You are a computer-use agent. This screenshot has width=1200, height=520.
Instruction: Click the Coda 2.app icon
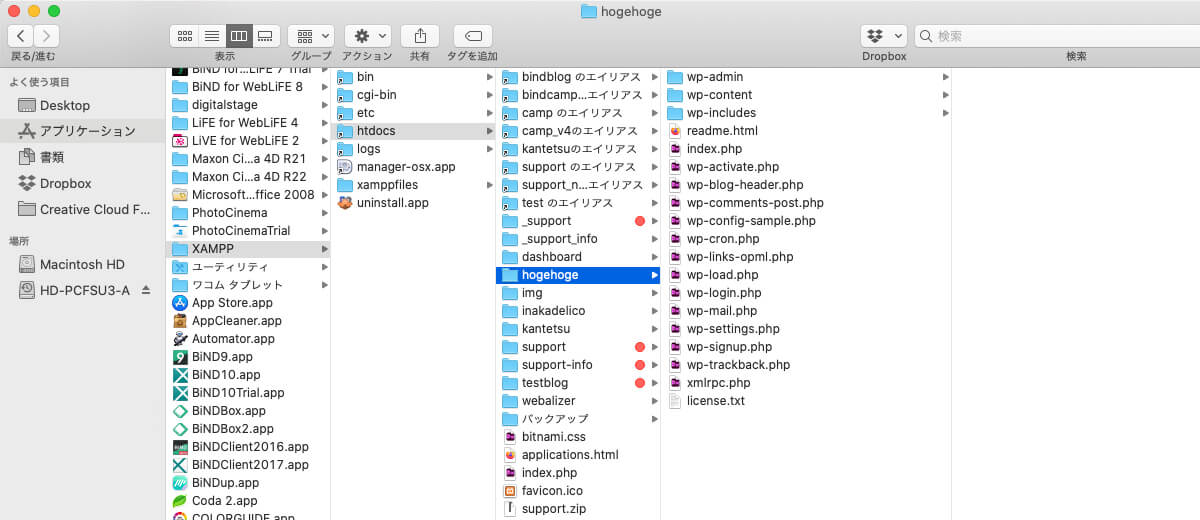point(180,501)
